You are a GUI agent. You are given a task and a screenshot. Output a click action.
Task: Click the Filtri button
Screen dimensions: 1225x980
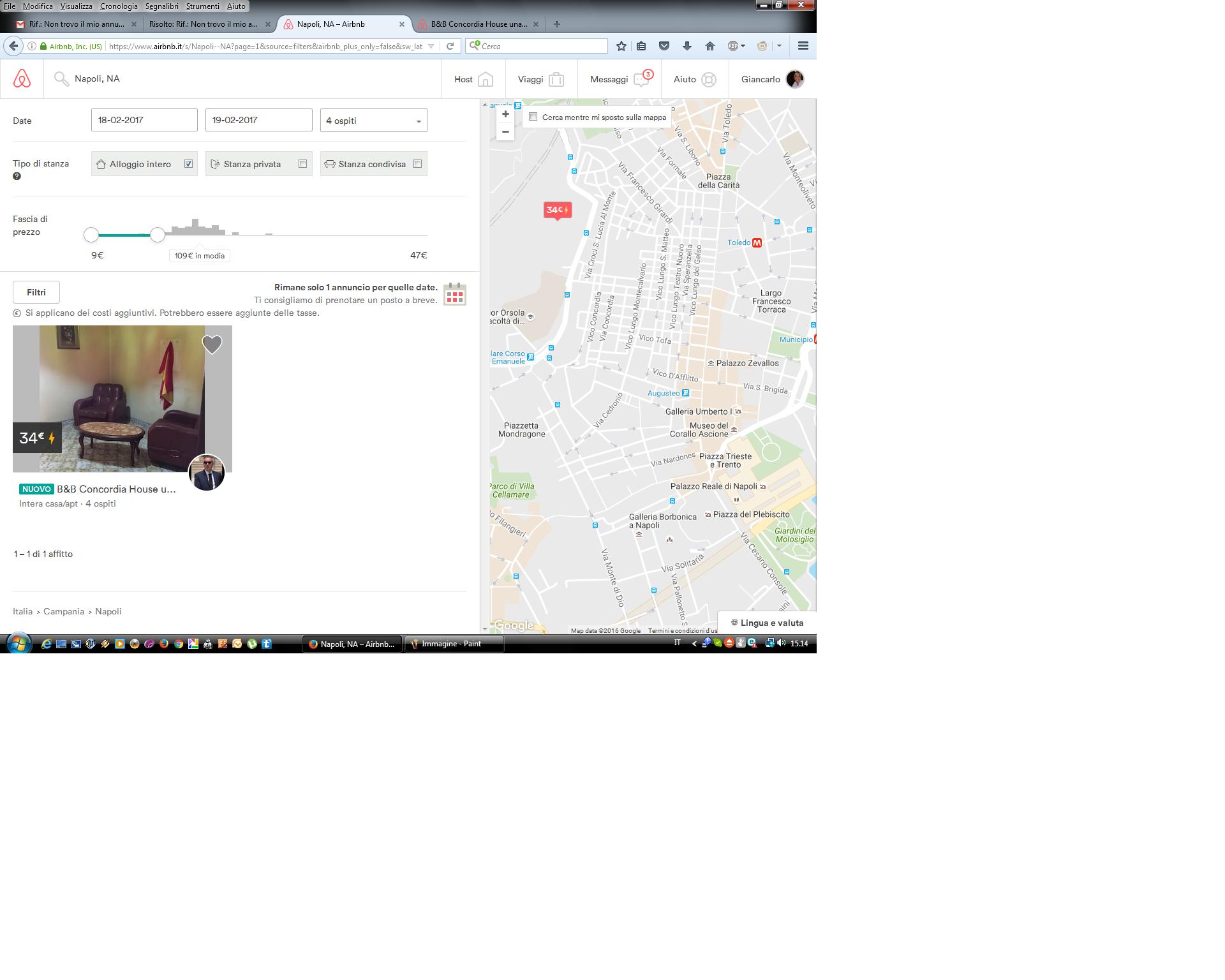coord(36,292)
